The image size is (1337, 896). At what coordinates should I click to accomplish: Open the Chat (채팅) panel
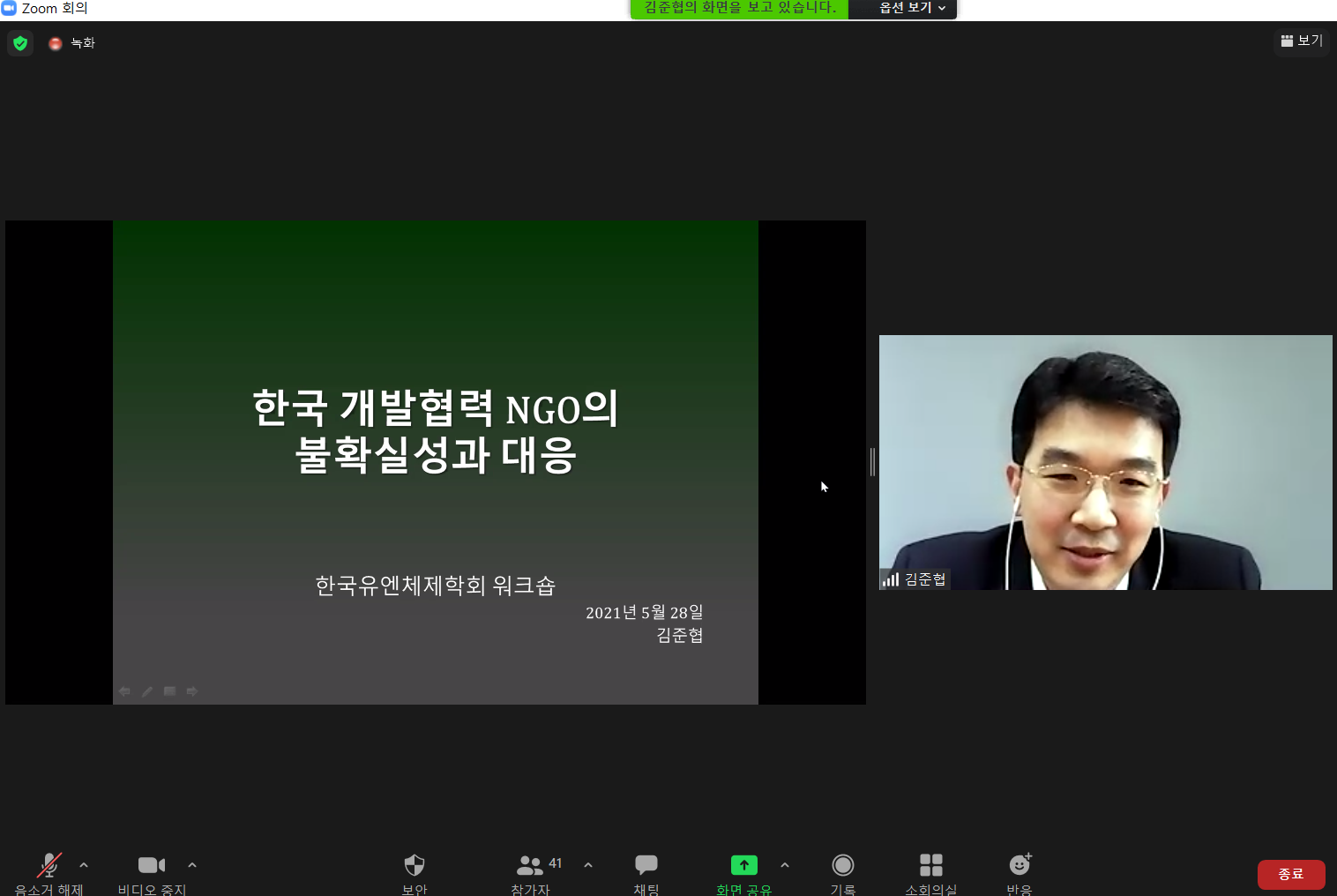pos(646,865)
